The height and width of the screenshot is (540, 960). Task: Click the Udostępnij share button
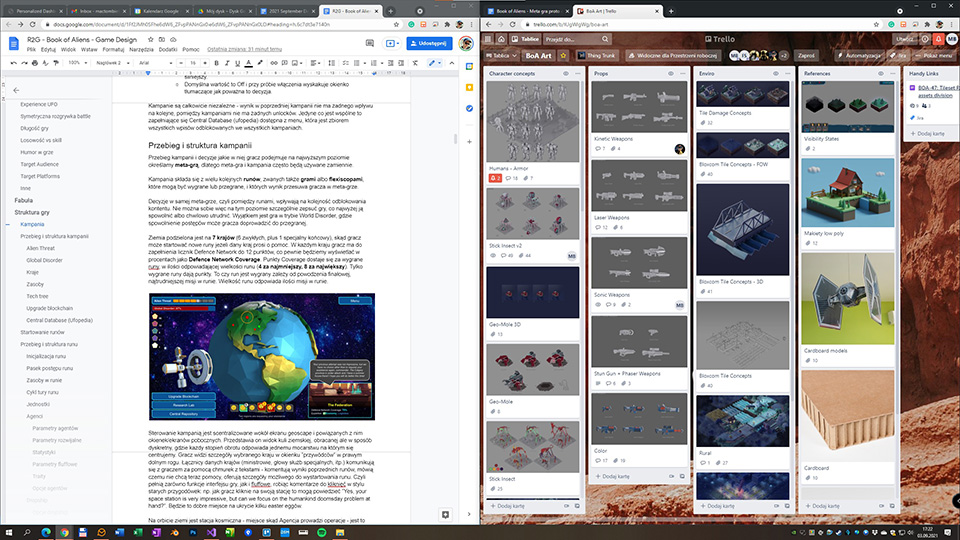point(429,43)
